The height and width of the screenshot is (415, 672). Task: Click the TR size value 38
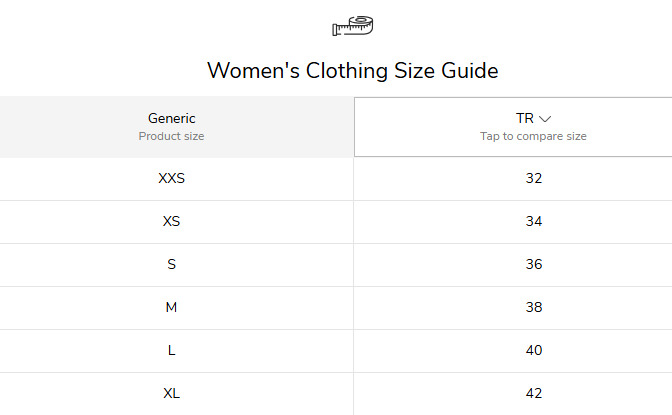point(534,307)
